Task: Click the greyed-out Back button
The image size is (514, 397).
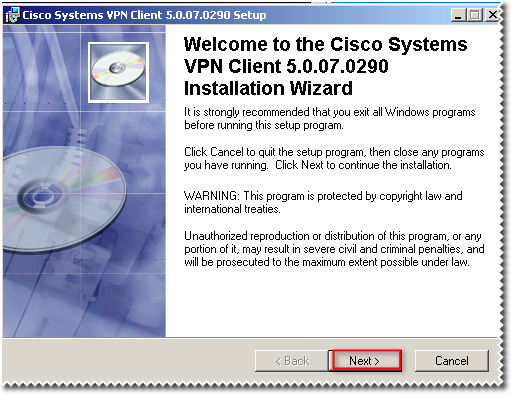Action: pos(292,361)
